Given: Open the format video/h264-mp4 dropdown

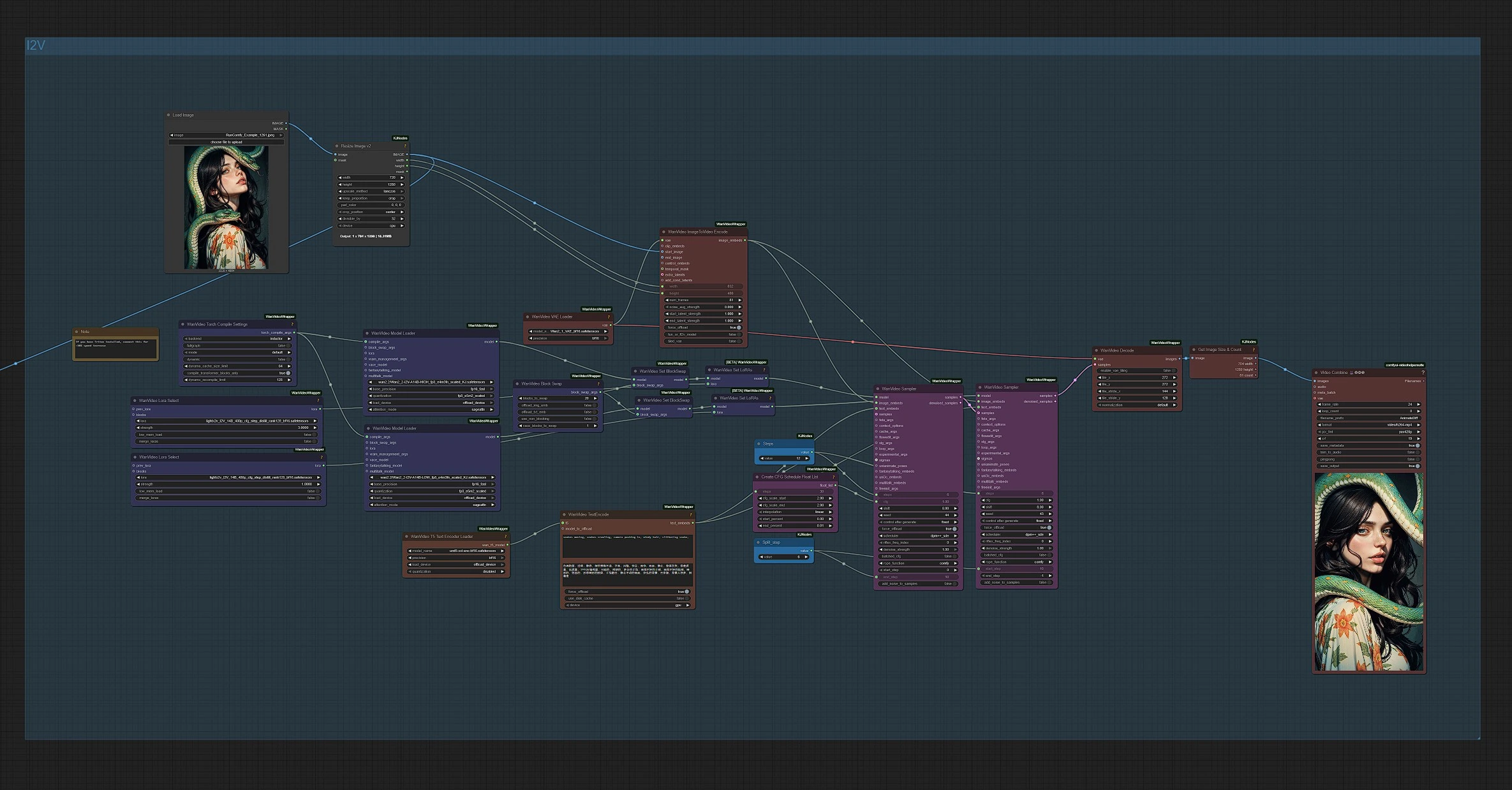Looking at the screenshot, I should 1369,425.
